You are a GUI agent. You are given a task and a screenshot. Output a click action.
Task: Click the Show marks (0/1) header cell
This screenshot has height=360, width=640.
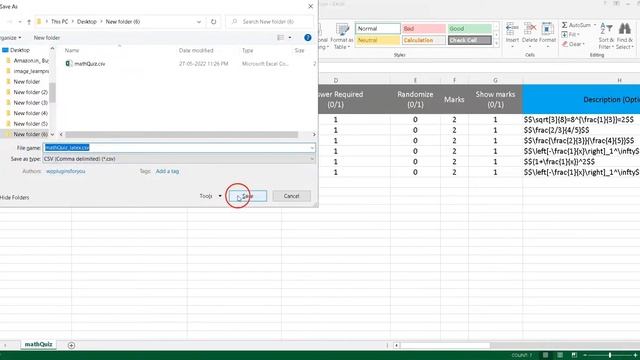pyautogui.click(x=495, y=99)
